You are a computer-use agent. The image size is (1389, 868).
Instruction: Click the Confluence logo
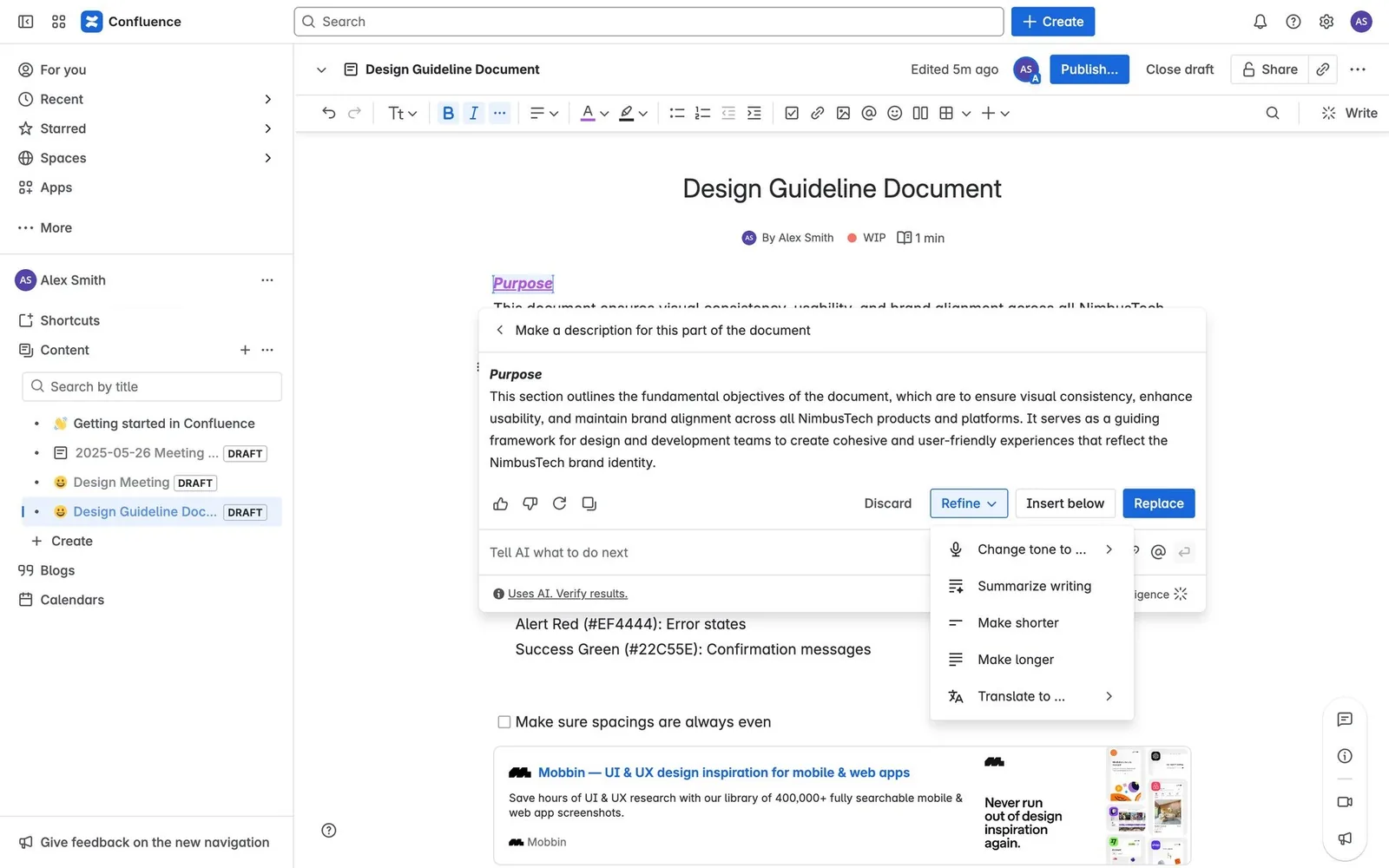(131, 22)
